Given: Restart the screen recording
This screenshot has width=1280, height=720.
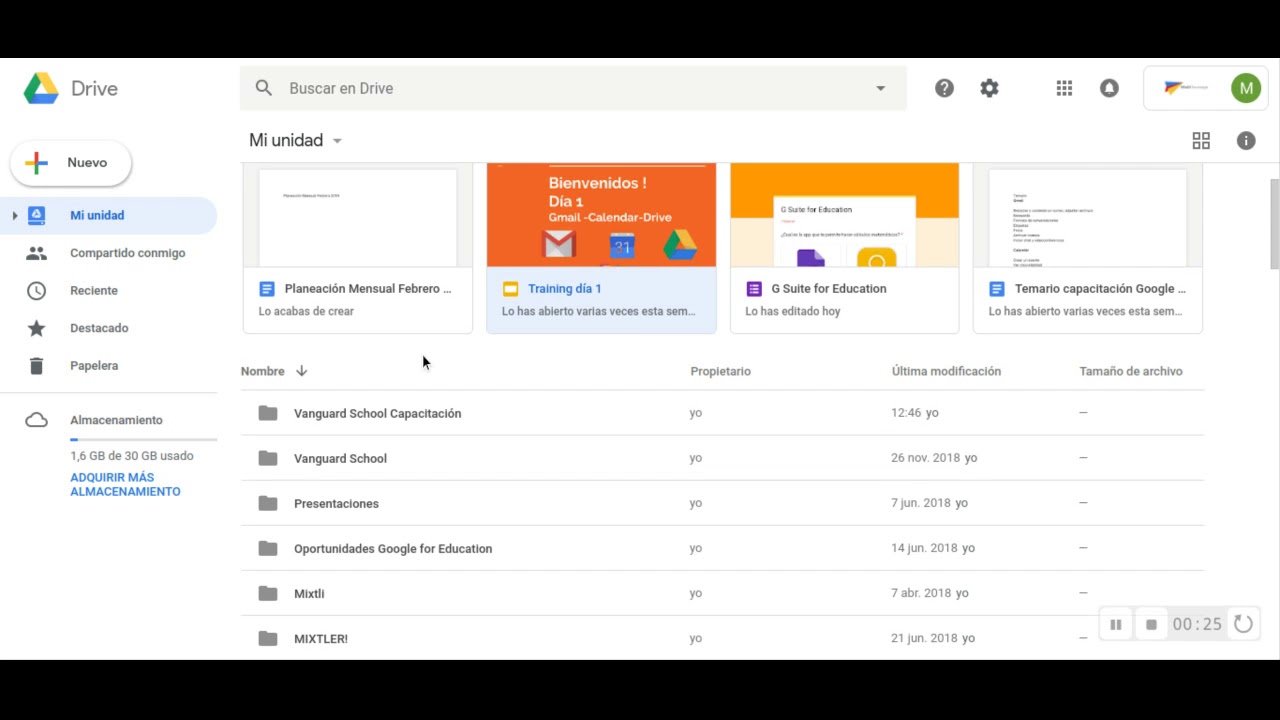Looking at the screenshot, I should (1243, 624).
